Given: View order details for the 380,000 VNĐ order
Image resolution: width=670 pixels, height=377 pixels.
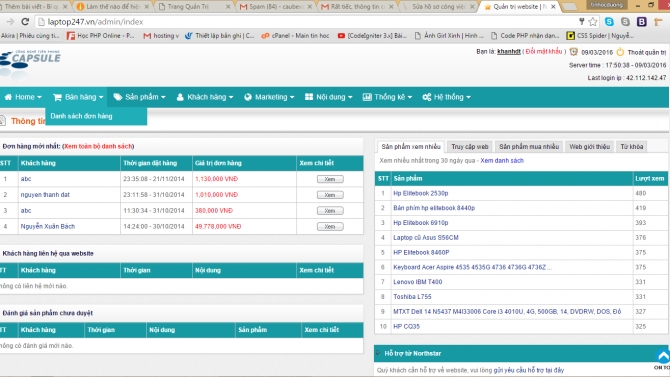Looking at the screenshot, I should [330, 211].
